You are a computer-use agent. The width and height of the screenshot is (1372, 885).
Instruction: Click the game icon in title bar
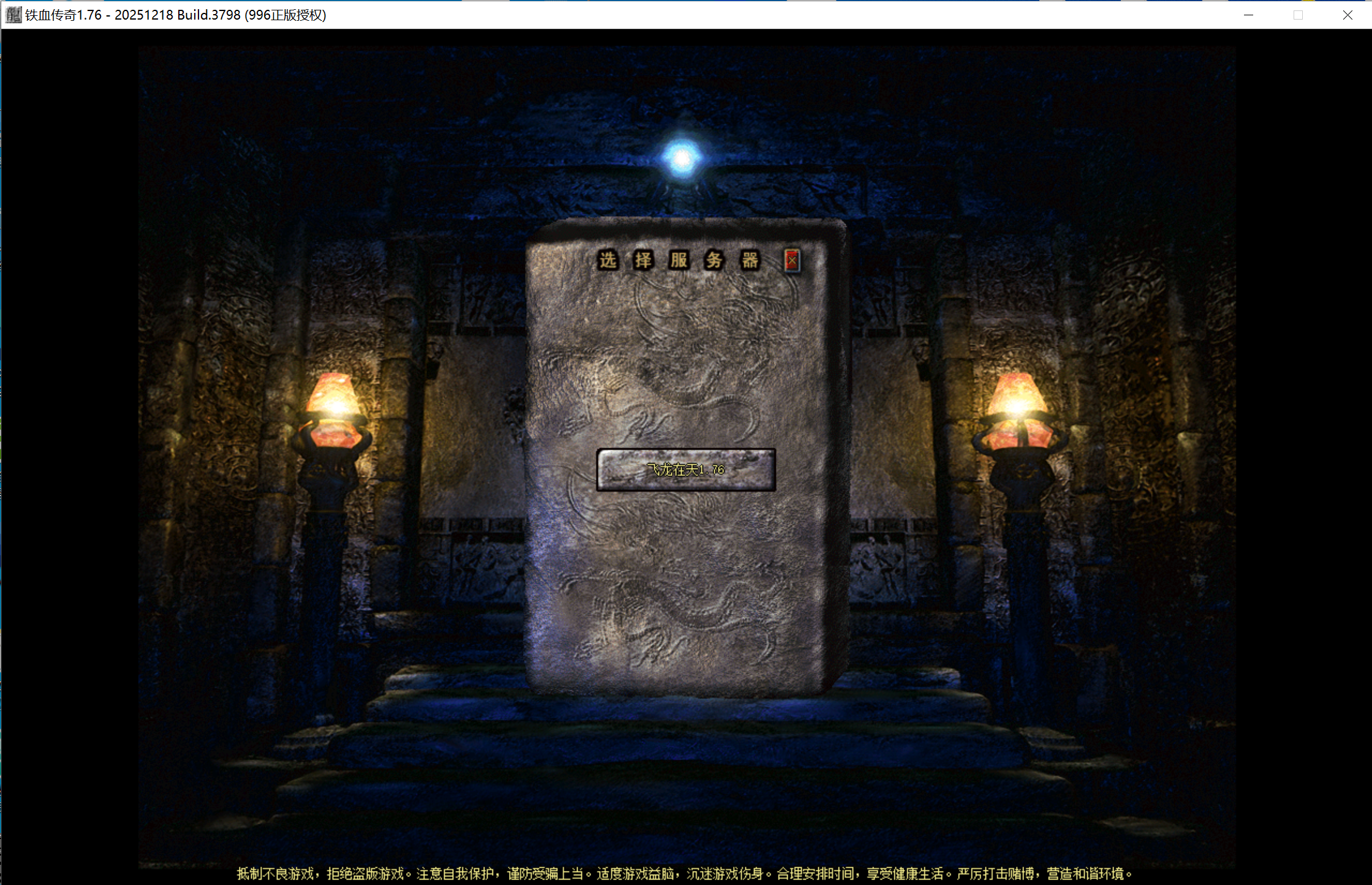click(13, 15)
